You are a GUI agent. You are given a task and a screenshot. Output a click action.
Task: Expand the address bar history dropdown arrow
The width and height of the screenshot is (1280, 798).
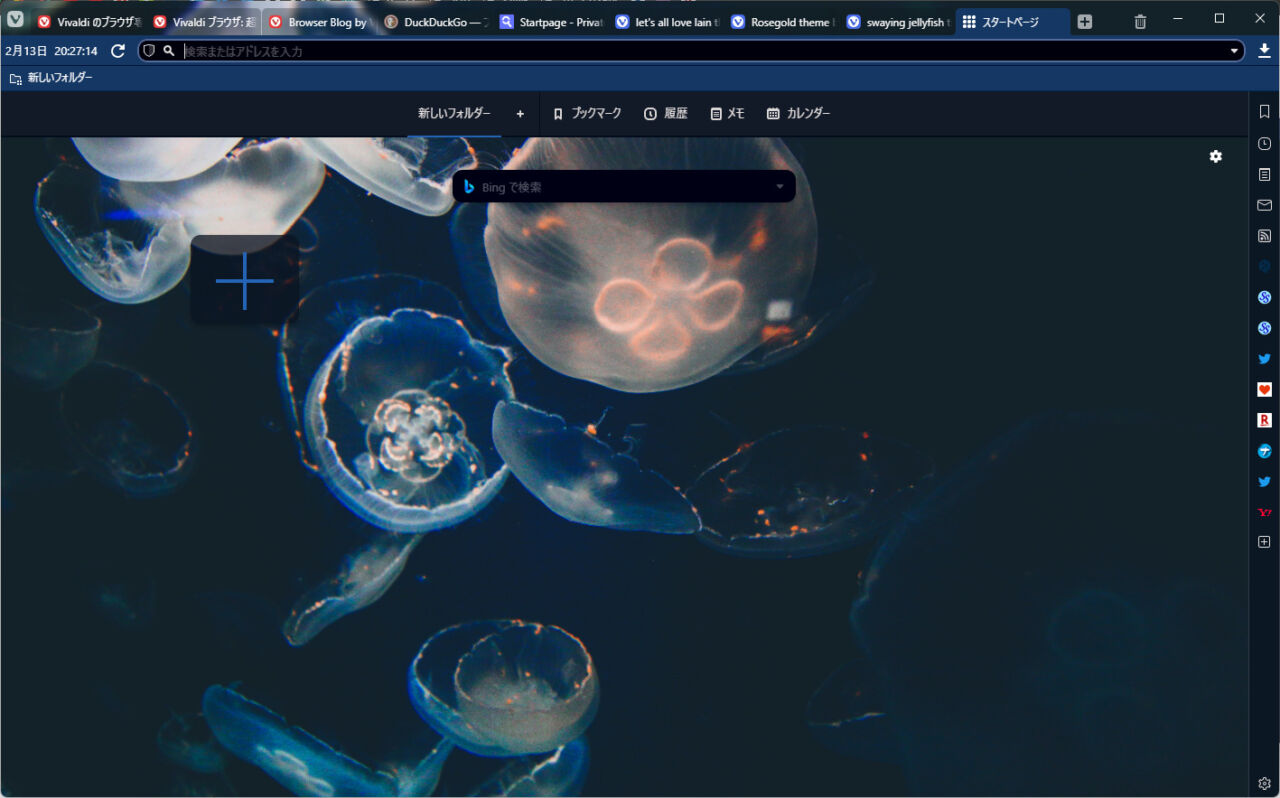[1234, 51]
